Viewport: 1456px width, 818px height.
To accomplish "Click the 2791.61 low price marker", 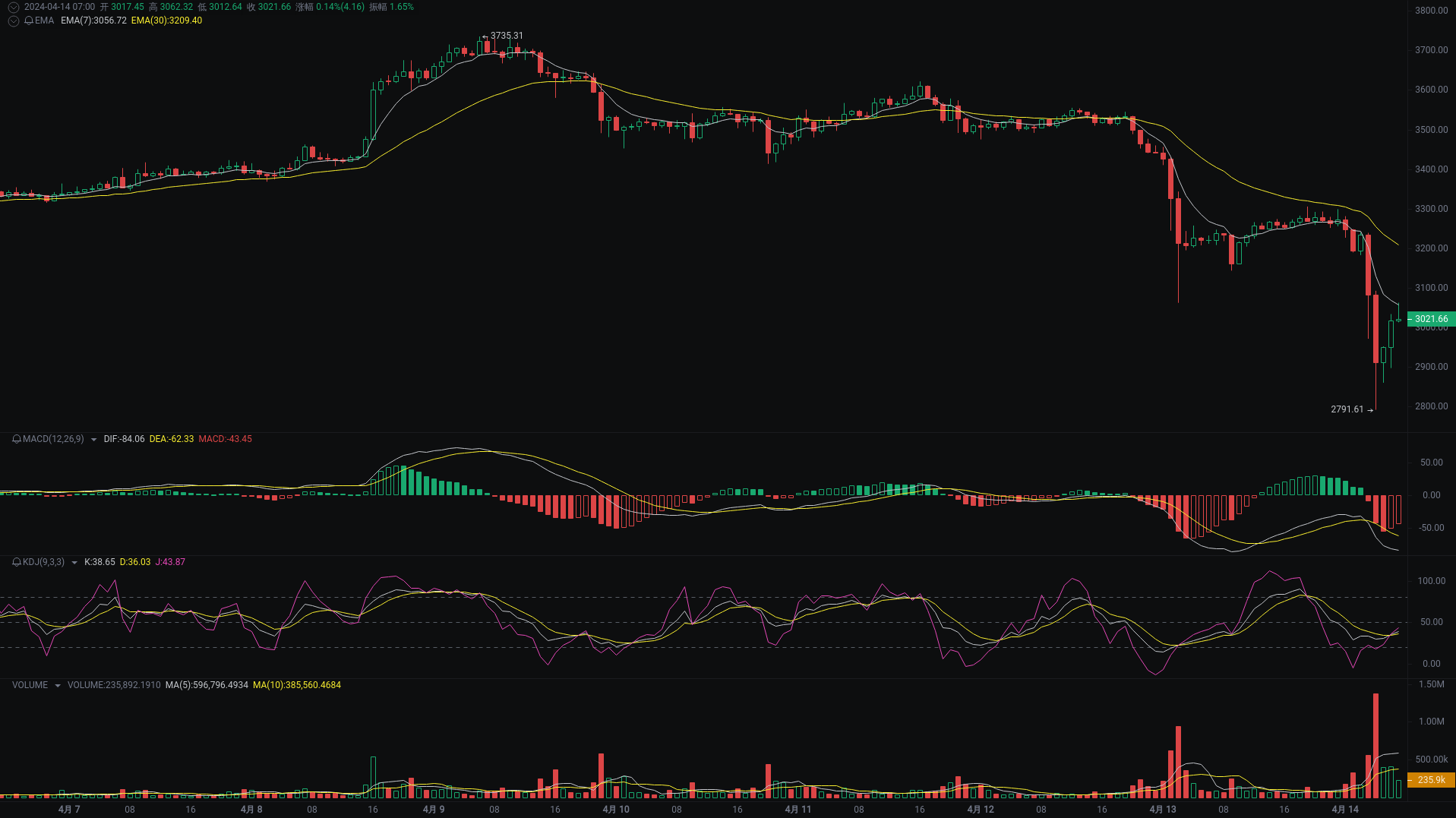I will click(1346, 409).
